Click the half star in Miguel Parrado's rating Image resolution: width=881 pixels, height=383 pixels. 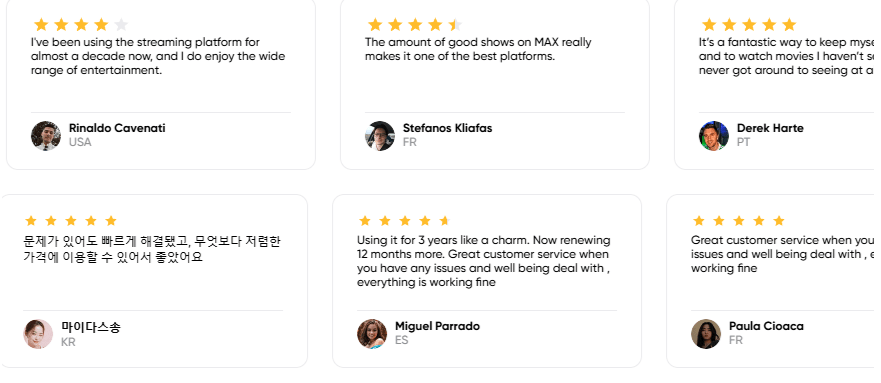point(445,221)
